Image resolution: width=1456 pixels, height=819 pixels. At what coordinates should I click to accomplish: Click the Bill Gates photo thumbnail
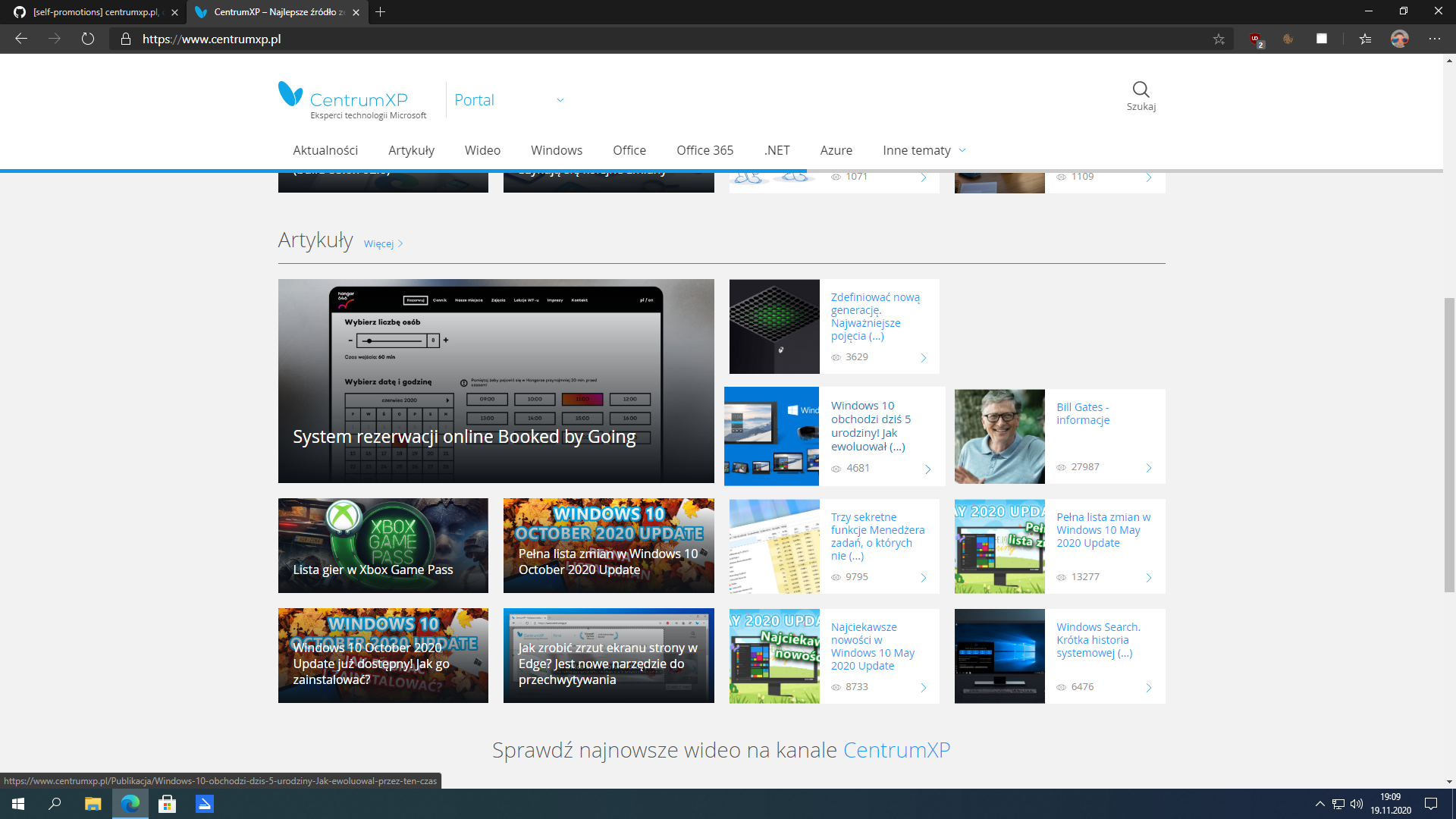coord(999,436)
